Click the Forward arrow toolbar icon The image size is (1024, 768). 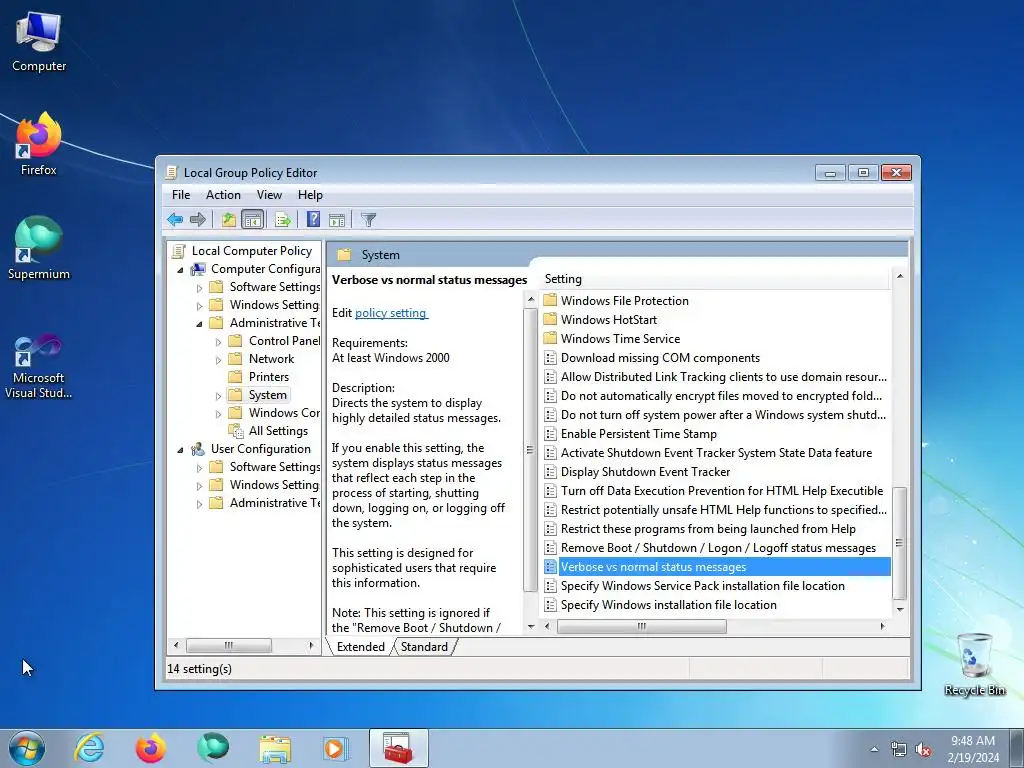click(197, 219)
